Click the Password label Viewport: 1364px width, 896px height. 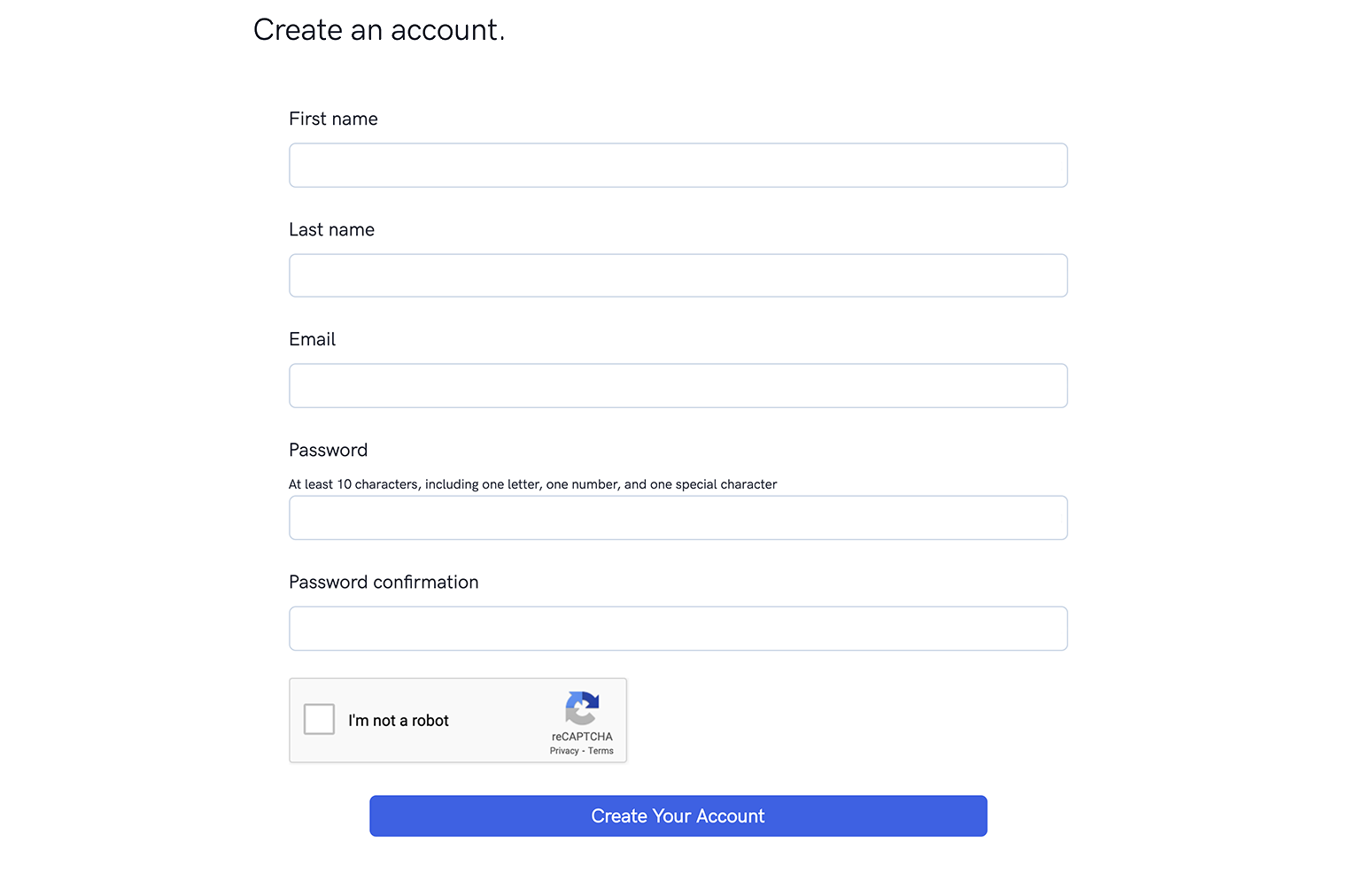[x=328, y=450]
